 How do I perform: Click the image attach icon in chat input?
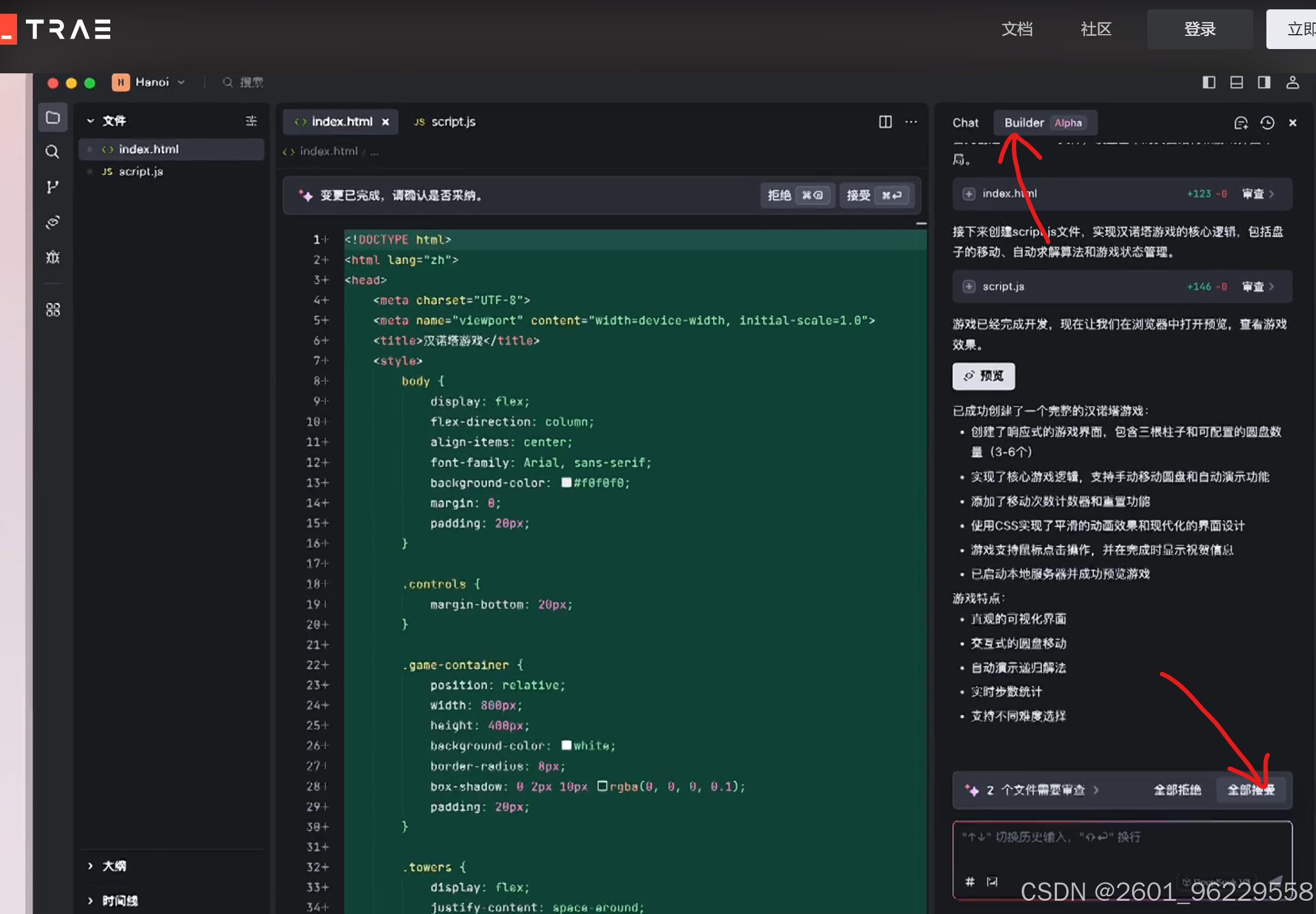[x=992, y=881]
